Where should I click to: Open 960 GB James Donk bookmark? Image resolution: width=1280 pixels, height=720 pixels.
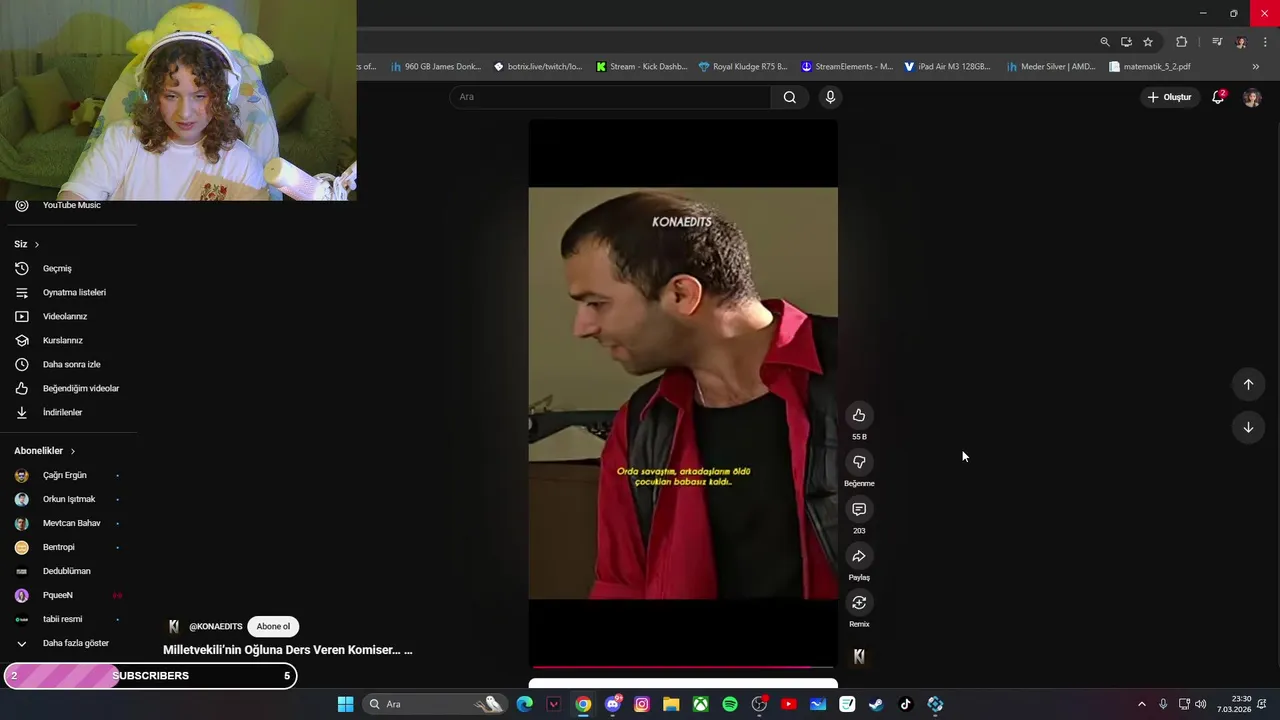436,67
